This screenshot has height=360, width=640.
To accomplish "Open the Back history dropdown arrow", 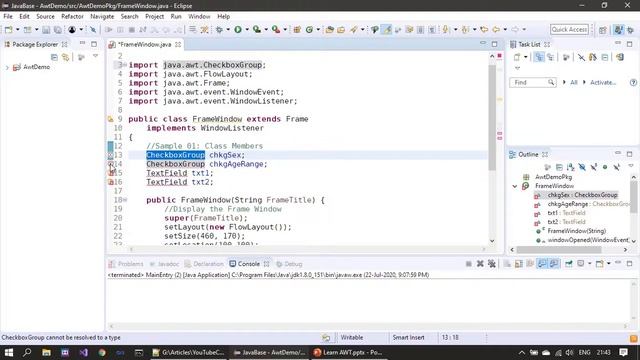I will (x=504, y=29).
